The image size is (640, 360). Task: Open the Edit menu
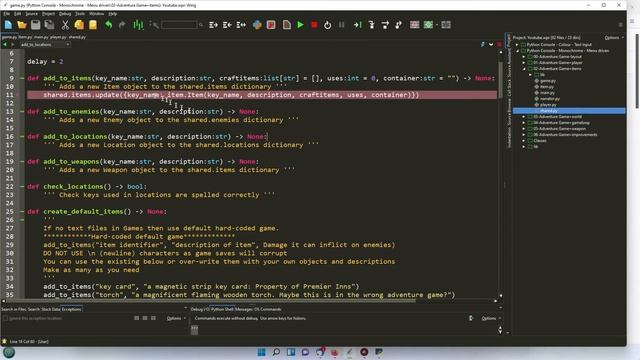18,14
